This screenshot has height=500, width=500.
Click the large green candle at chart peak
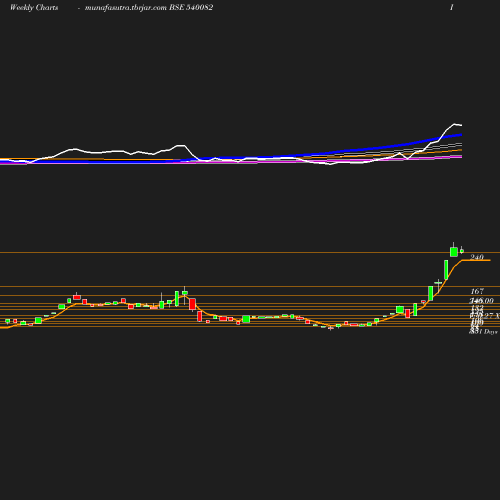[454, 252]
